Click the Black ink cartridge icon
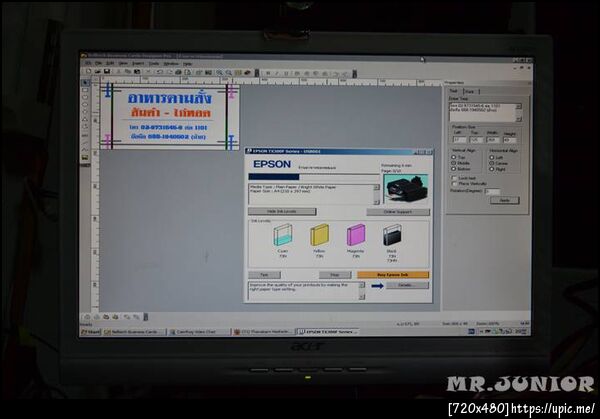 392,235
